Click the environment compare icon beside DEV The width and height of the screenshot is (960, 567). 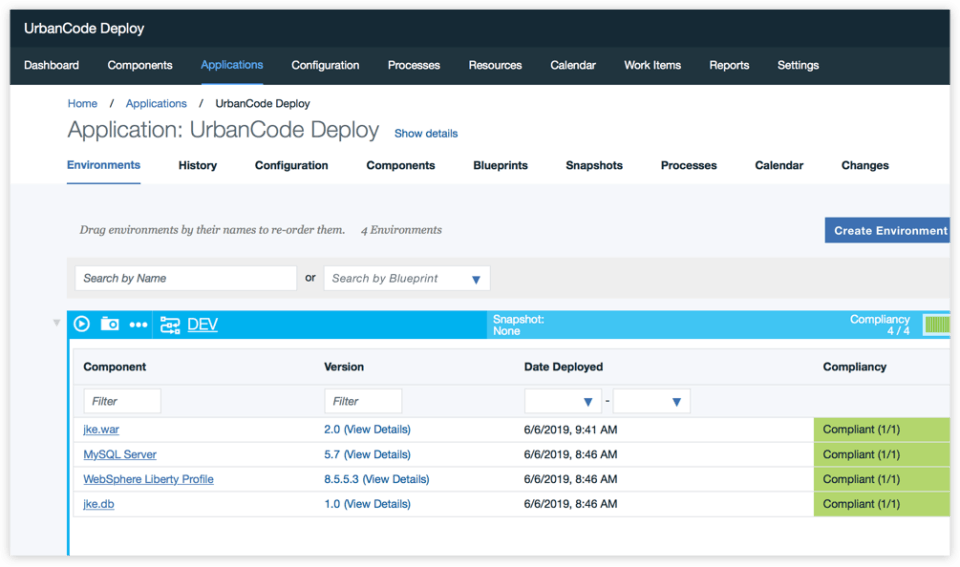(170, 325)
